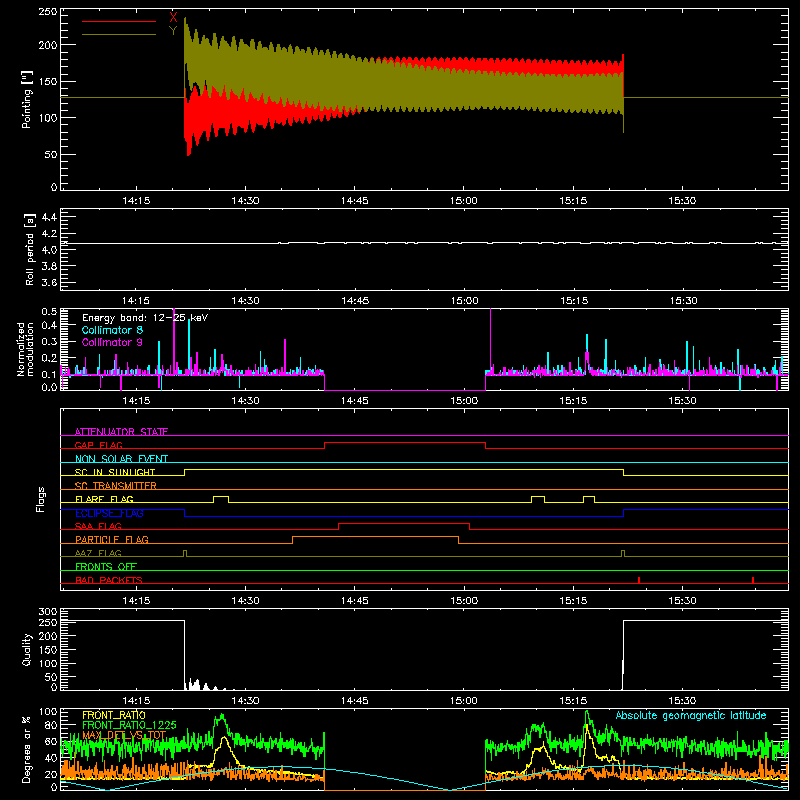This screenshot has height=800, width=800.
Task: Click the MAX_DET_VS_TOT legend label
Action: 124,735
